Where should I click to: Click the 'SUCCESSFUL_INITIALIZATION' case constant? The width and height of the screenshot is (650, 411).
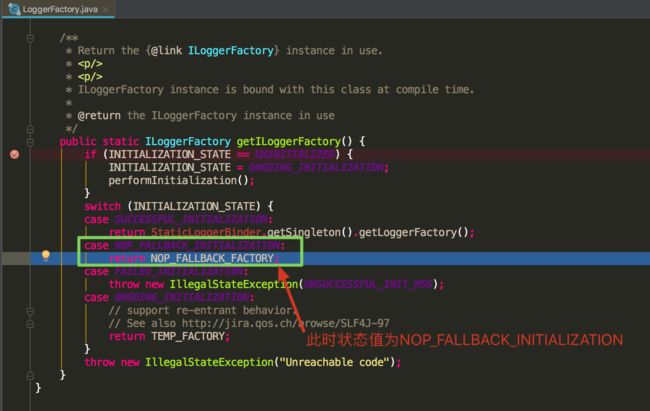[191, 219]
